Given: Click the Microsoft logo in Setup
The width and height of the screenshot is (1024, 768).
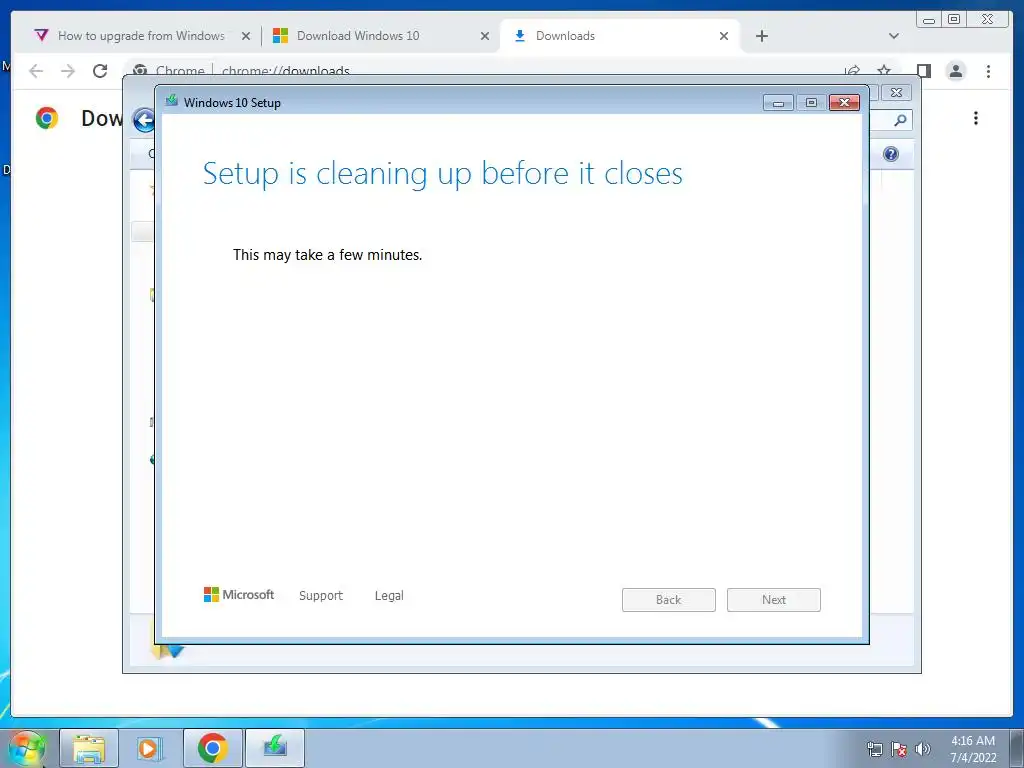Looking at the screenshot, I should (239, 594).
